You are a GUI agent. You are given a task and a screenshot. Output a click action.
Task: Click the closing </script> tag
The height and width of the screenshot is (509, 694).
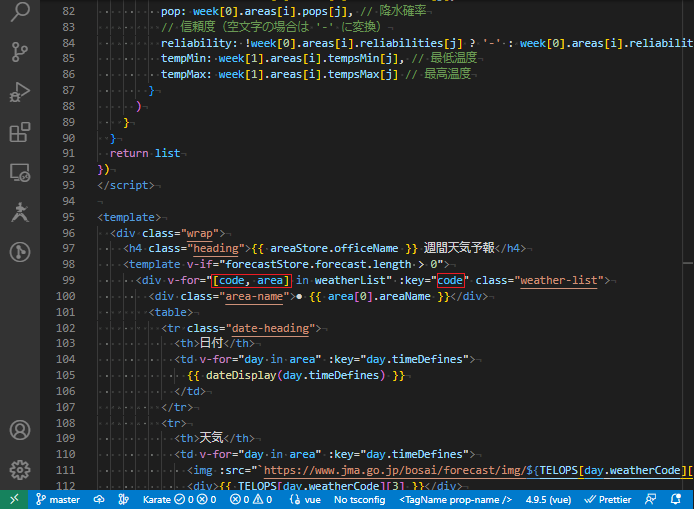(x=126, y=185)
